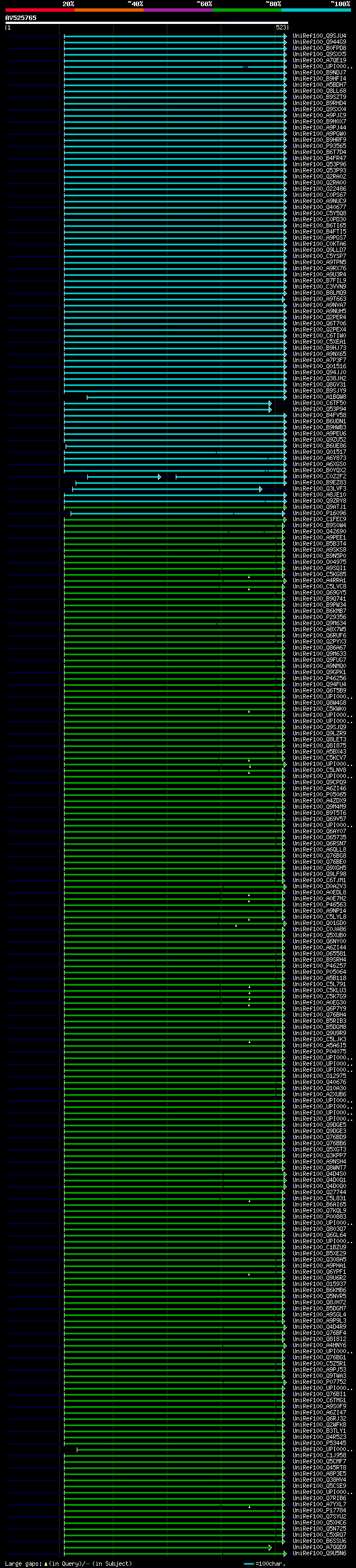Select label UniRef100_Q9ATJ1
The height and width of the screenshot is (1568, 356).
319,507
